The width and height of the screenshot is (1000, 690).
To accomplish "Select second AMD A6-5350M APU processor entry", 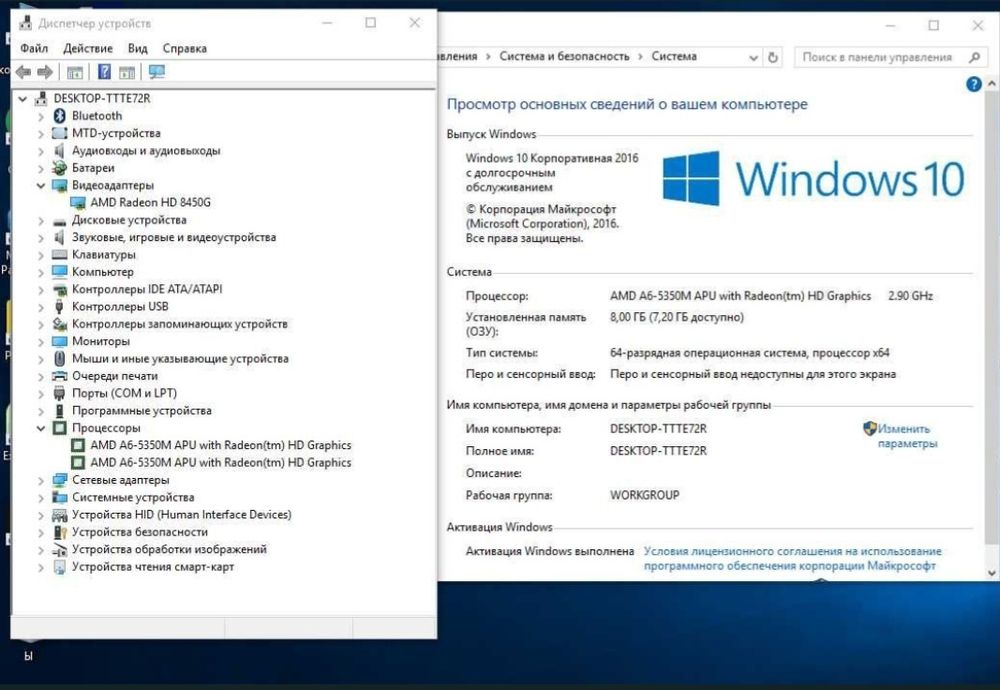I will tap(221, 462).
